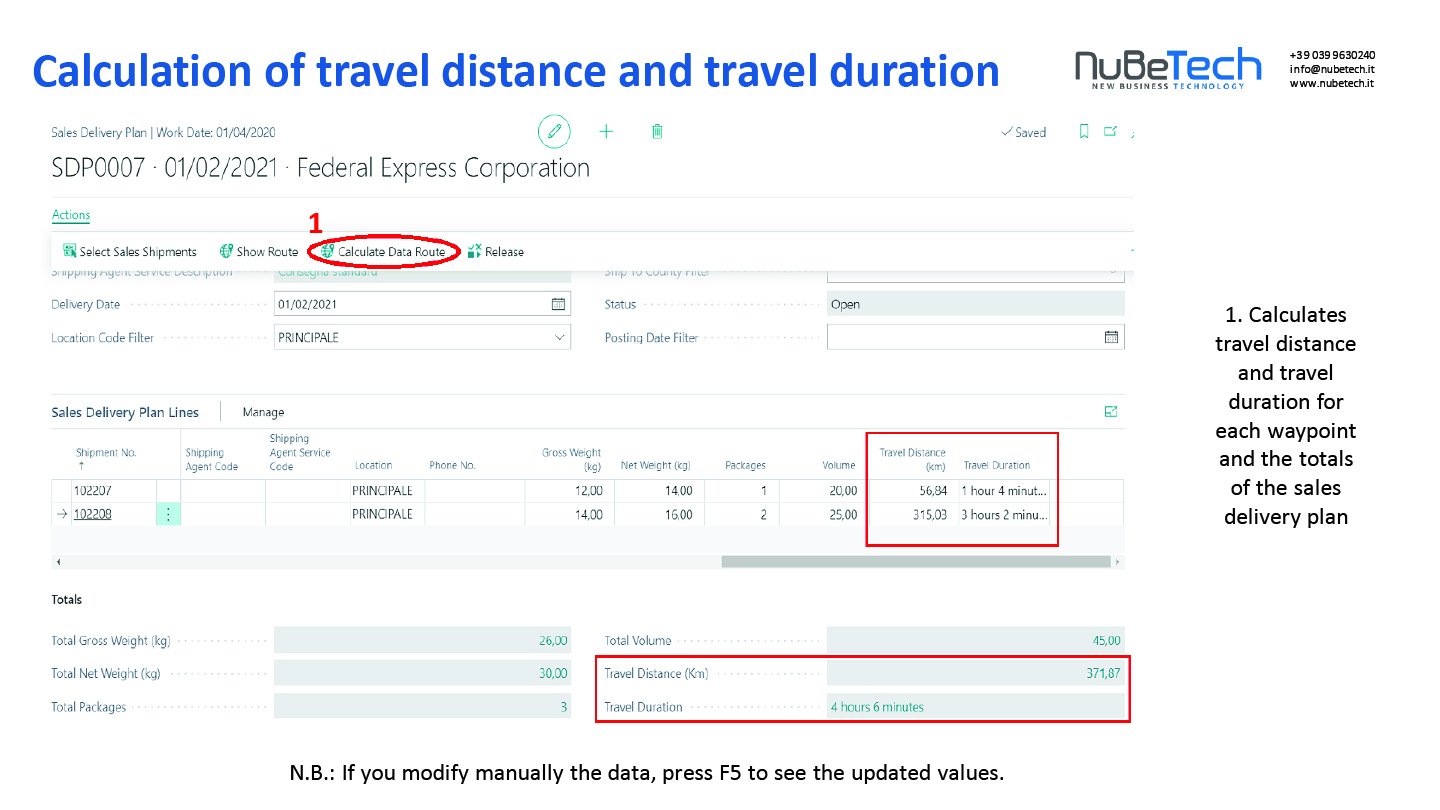Viewport: 1440px width, 810px height.
Task: Open the Actions menu
Action: (71, 215)
